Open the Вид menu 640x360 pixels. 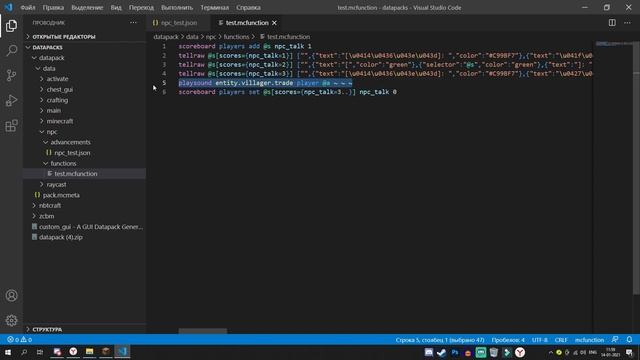coord(116,8)
